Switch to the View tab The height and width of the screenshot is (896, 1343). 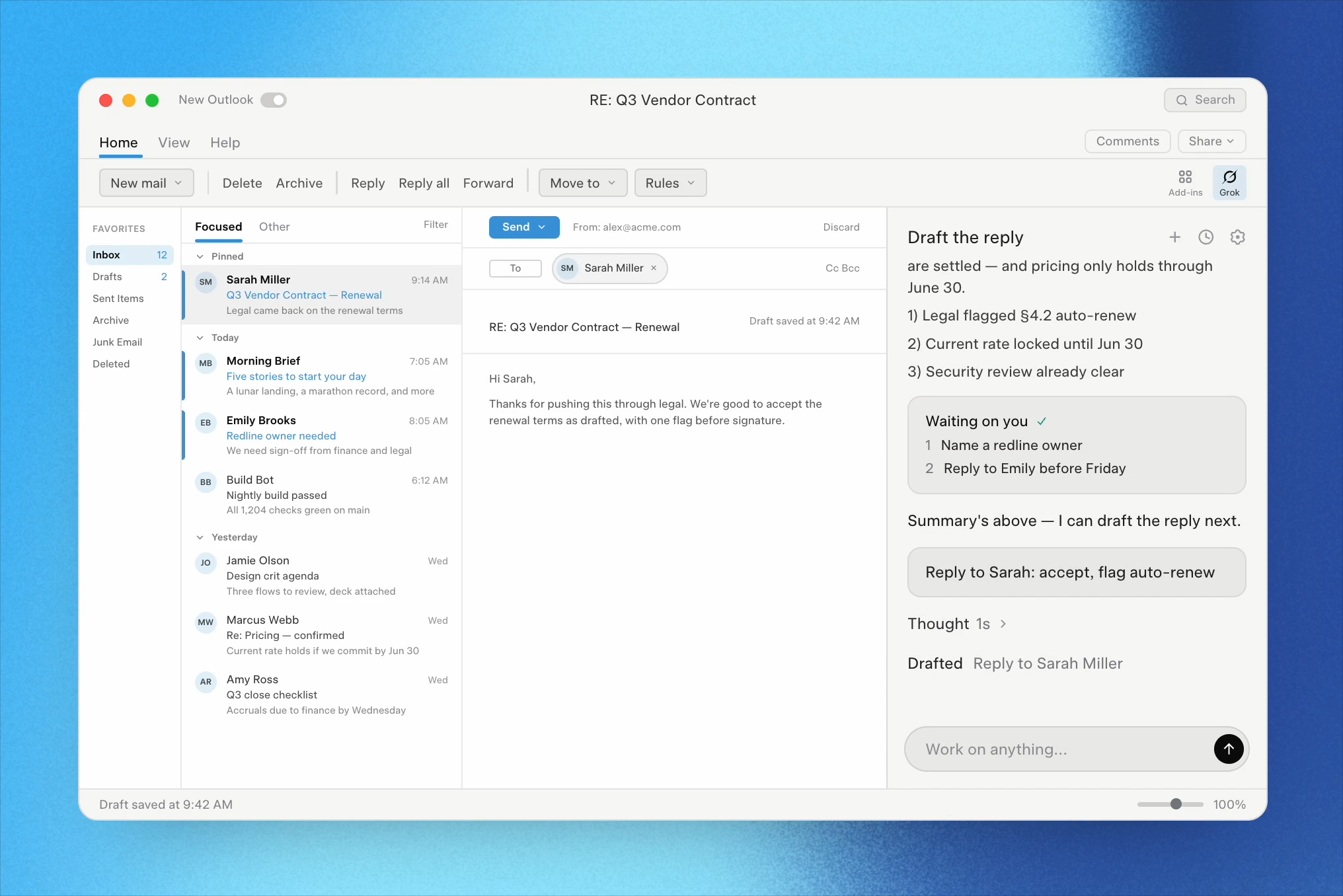pyautogui.click(x=174, y=143)
